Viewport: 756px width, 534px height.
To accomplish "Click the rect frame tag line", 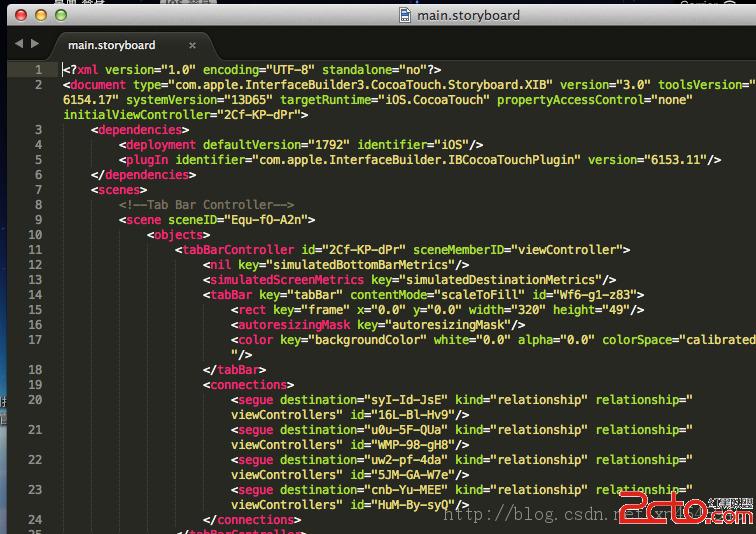I will (252, 310).
